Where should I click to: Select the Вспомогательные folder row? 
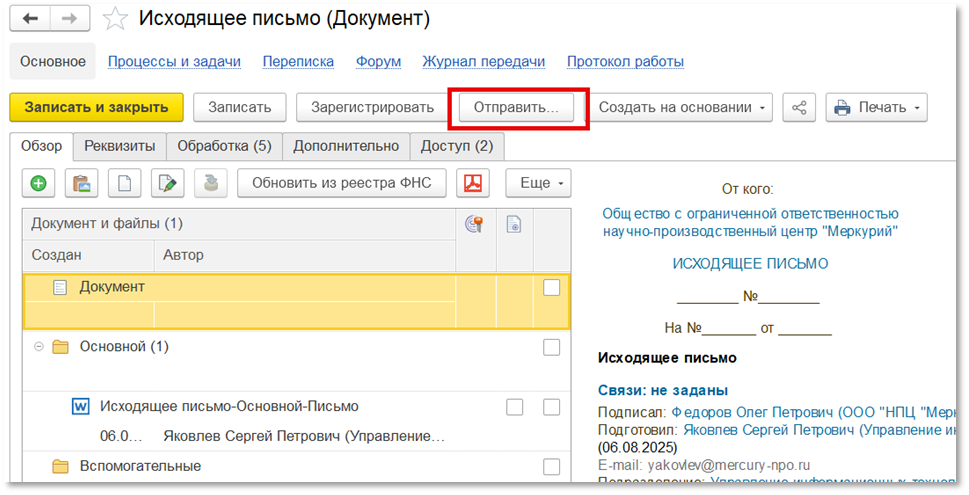[x=297, y=467]
